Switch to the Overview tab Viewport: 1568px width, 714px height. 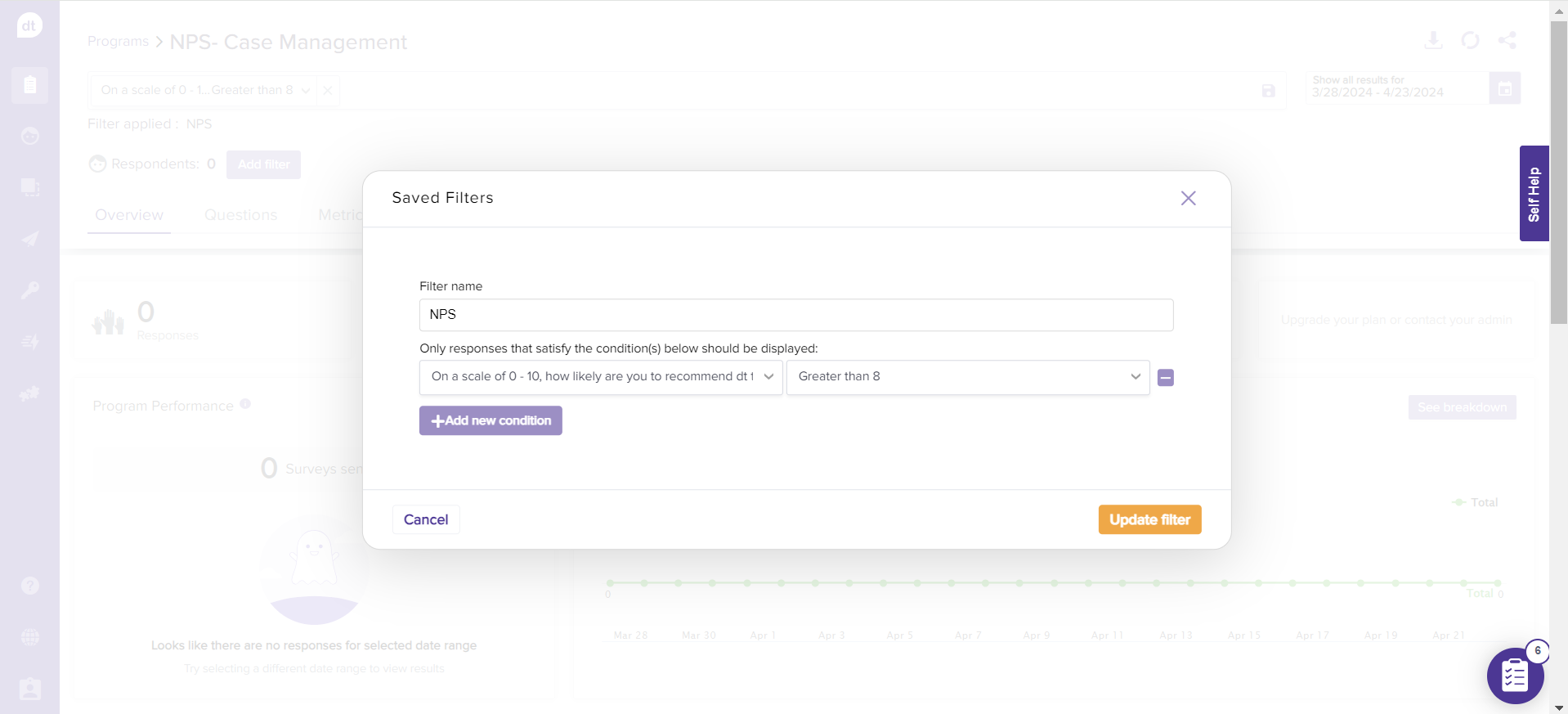click(129, 215)
